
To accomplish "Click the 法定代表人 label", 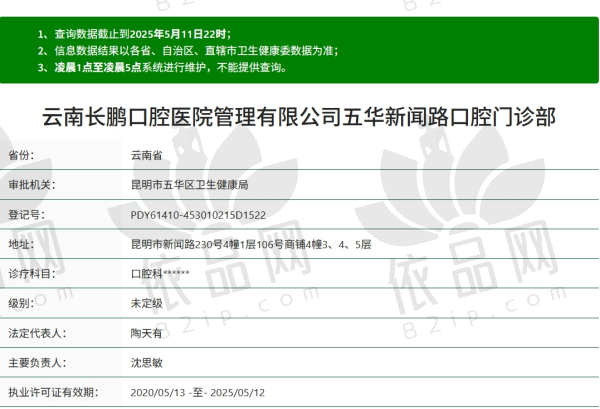I will click(x=37, y=333).
